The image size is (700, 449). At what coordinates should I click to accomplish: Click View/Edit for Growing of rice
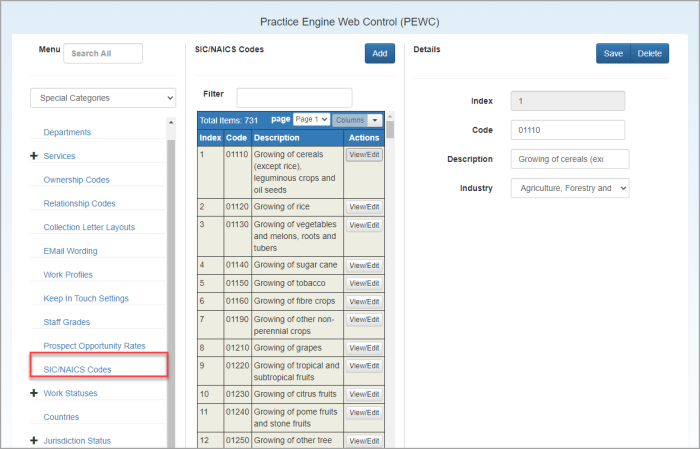coord(364,206)
